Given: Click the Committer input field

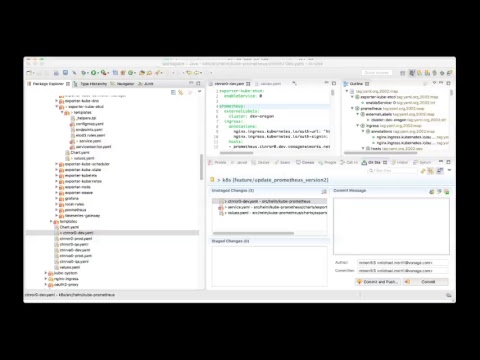Looking at the screenshot, I should pos(403,271).
